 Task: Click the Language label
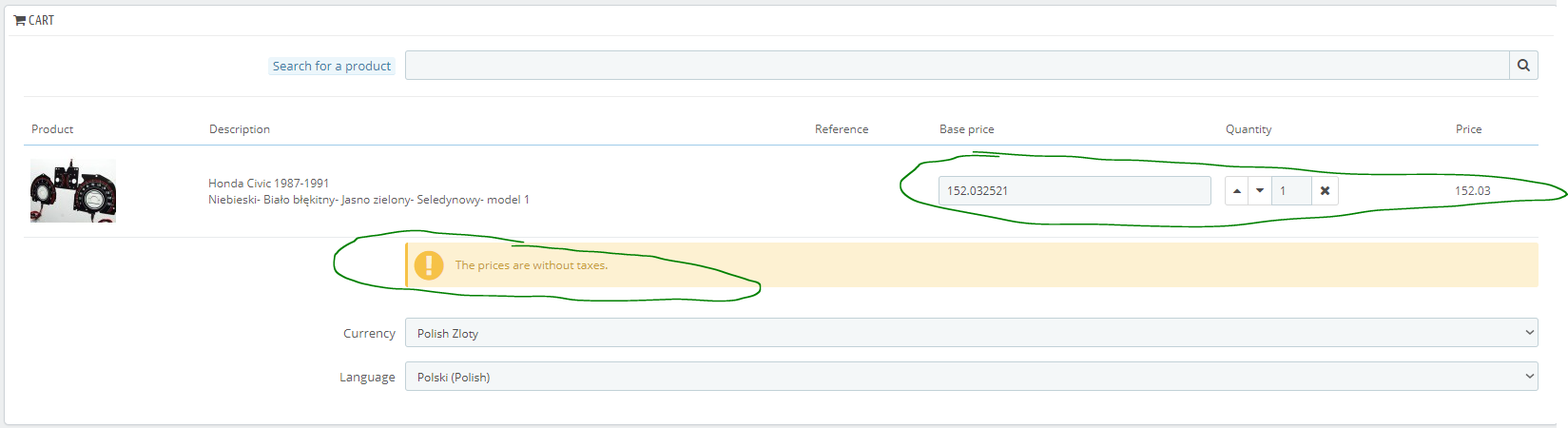click(367, 378)
